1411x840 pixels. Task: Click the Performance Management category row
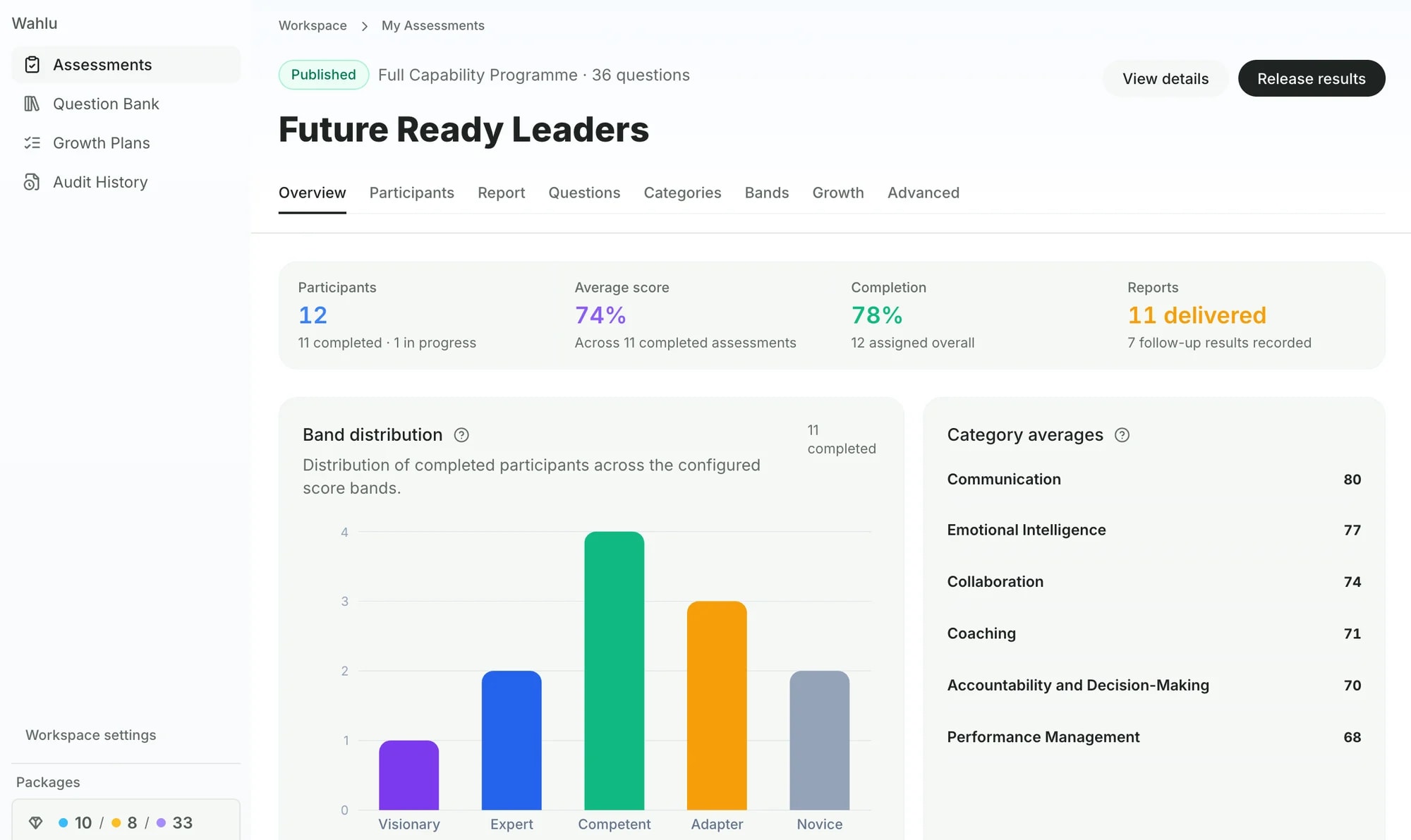coord(1154,737)
